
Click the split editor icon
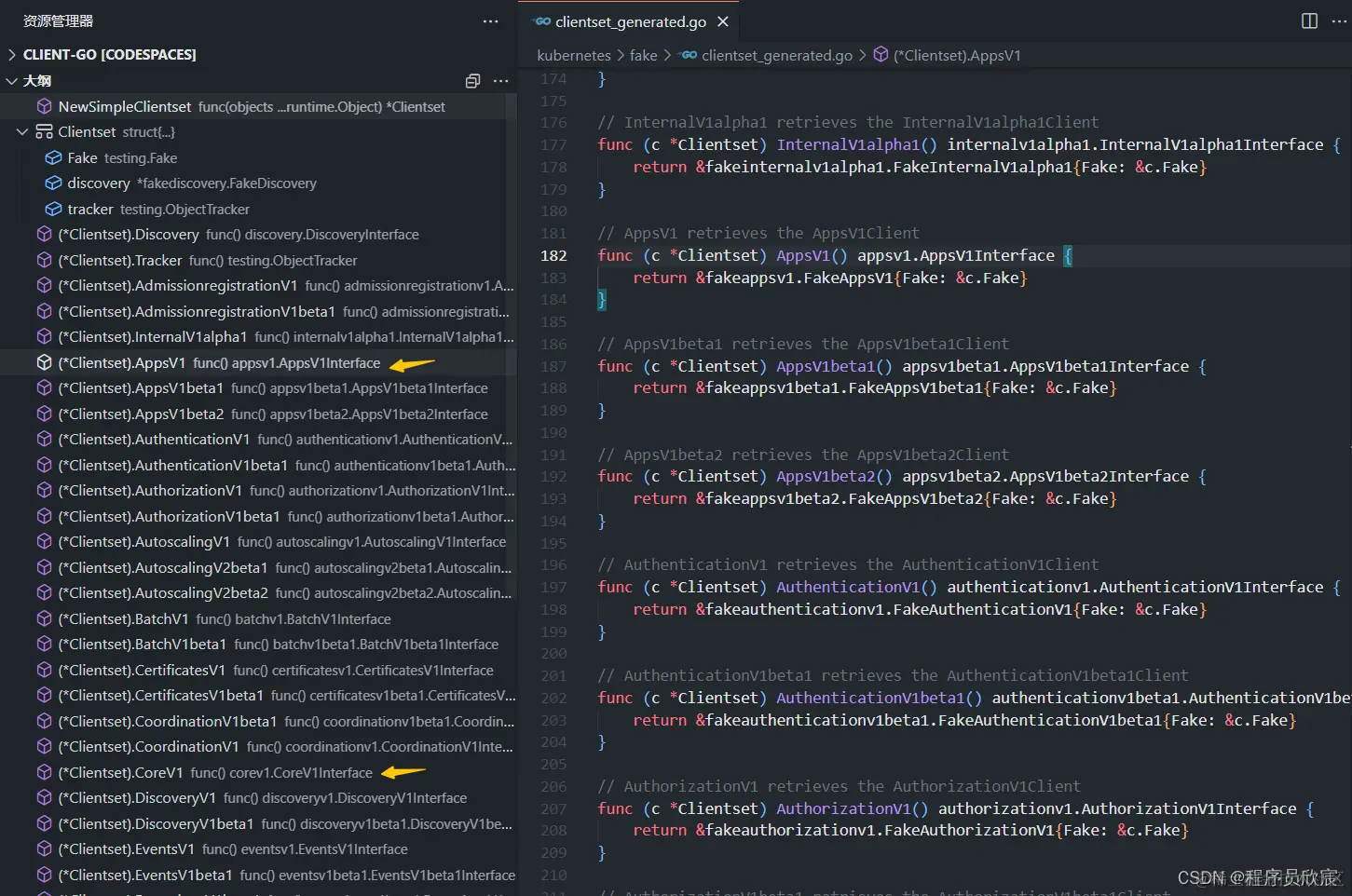click(1309, 21)
